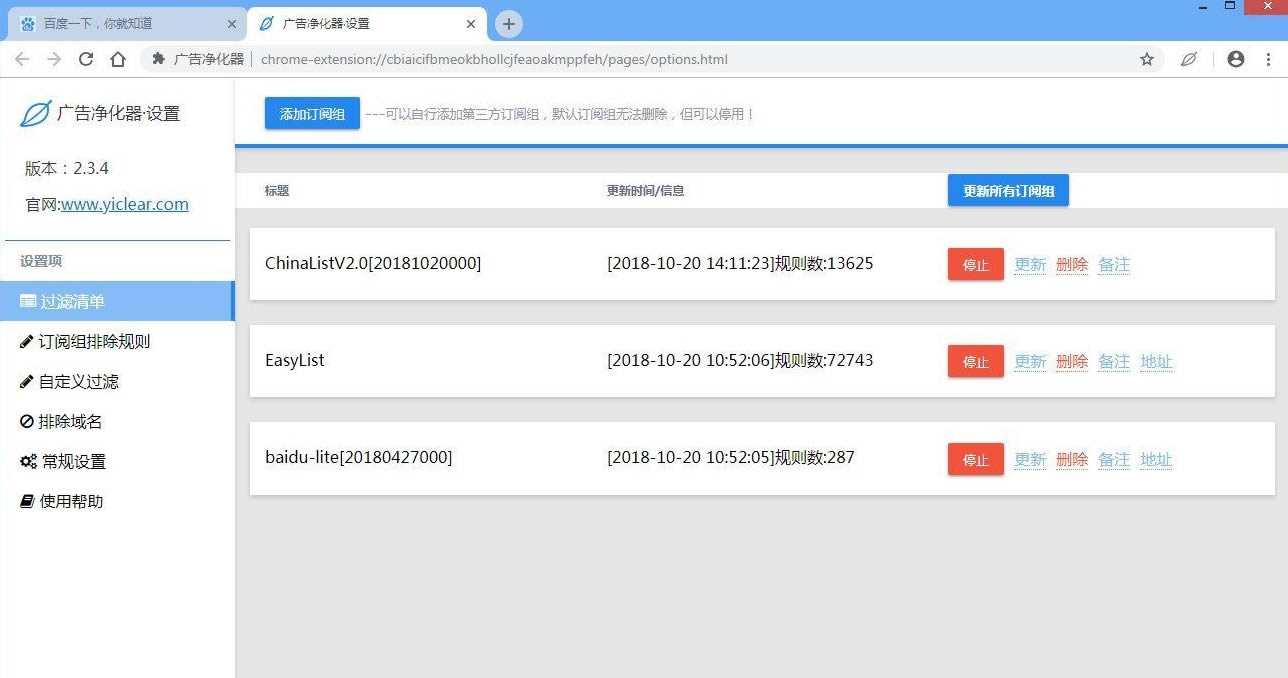The image size is (1288, 678).
Task: Close the Baidu tab
Action: click(232, 24)
